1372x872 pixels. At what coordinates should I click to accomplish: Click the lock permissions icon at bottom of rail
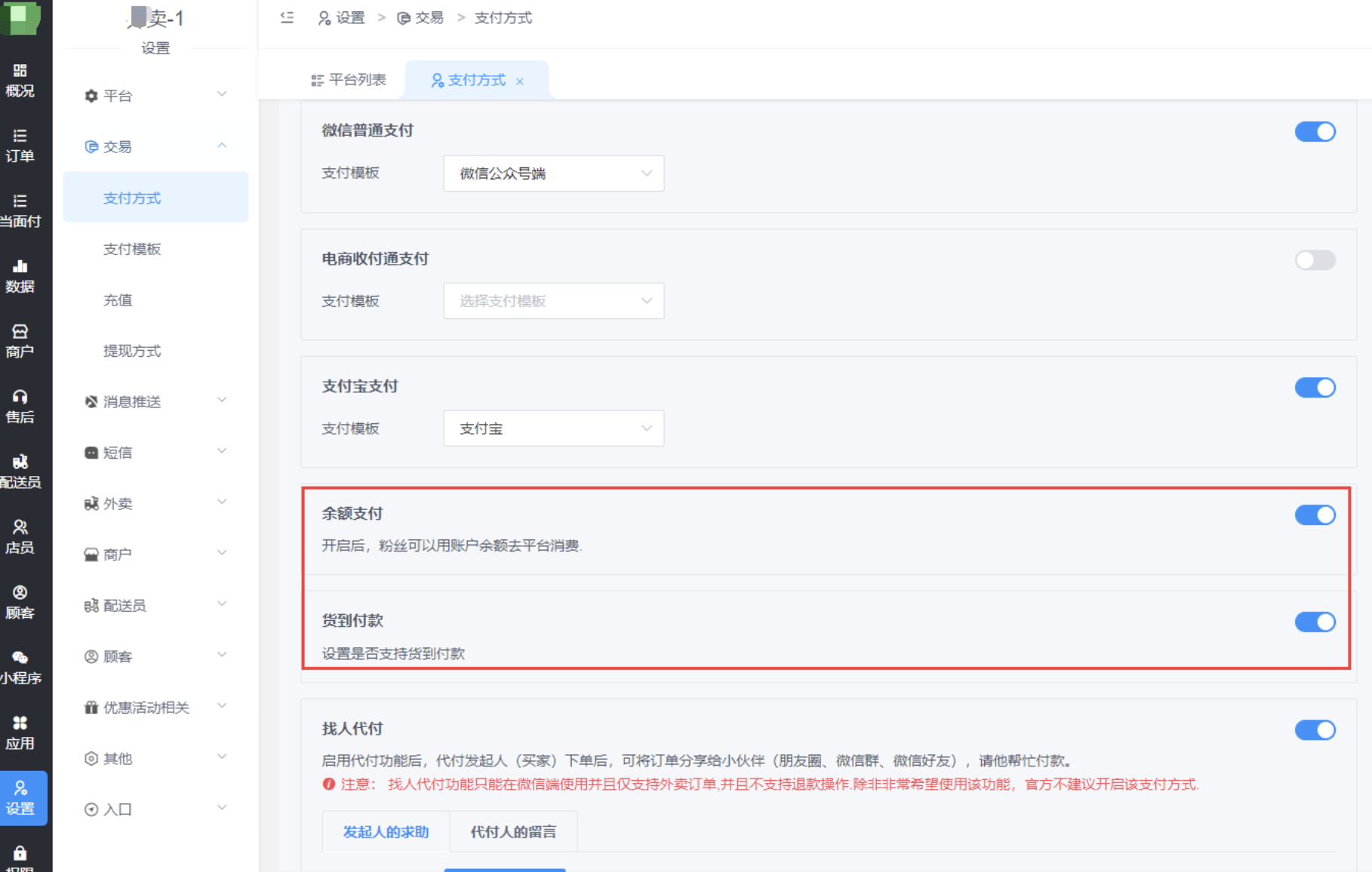(x=20, y=853)
